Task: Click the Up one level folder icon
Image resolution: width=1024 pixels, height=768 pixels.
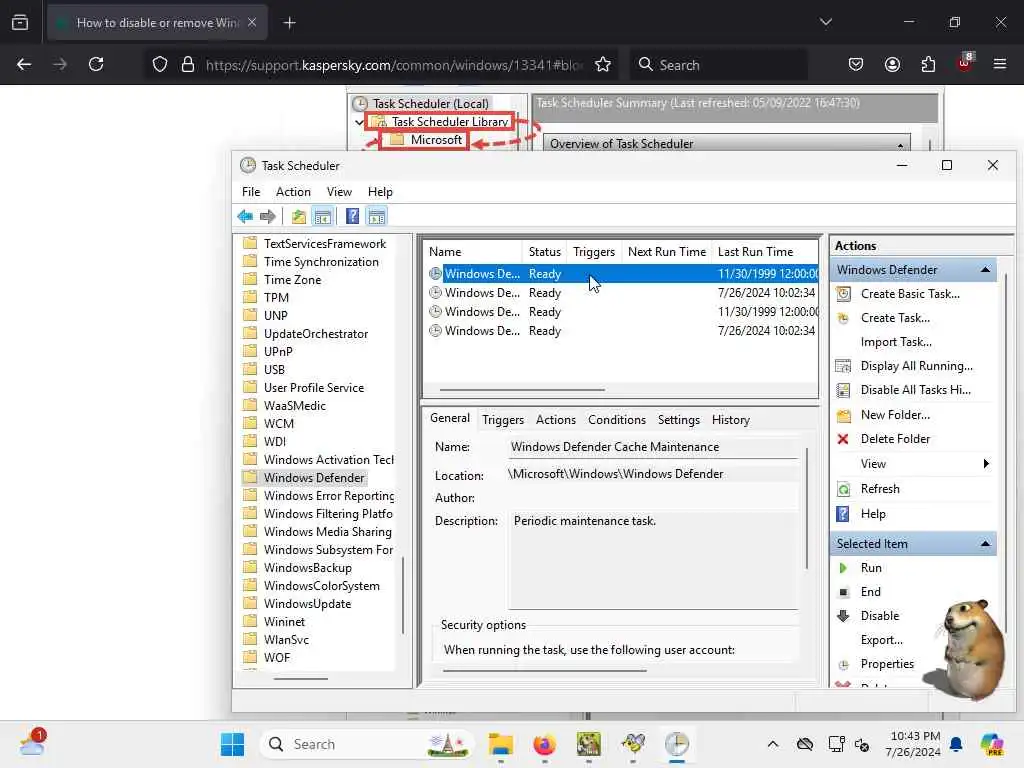Action: point(298,216)
